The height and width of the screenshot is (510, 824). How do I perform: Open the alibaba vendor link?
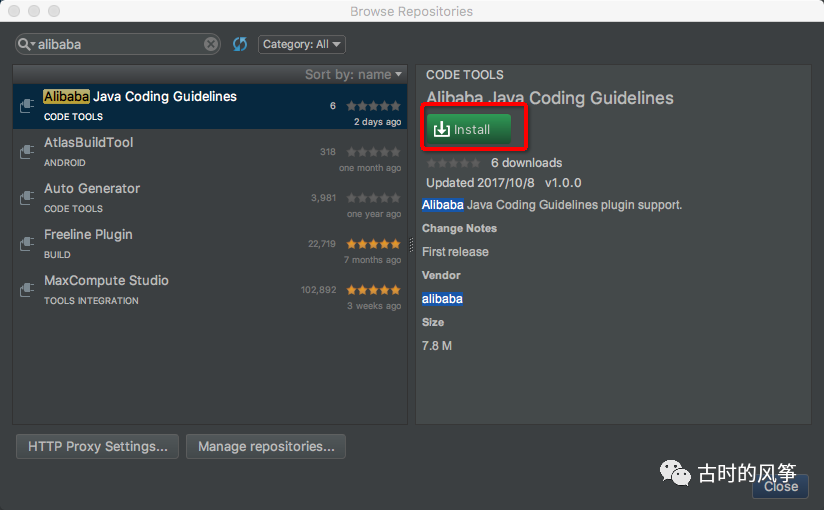[x=442, y=299]
